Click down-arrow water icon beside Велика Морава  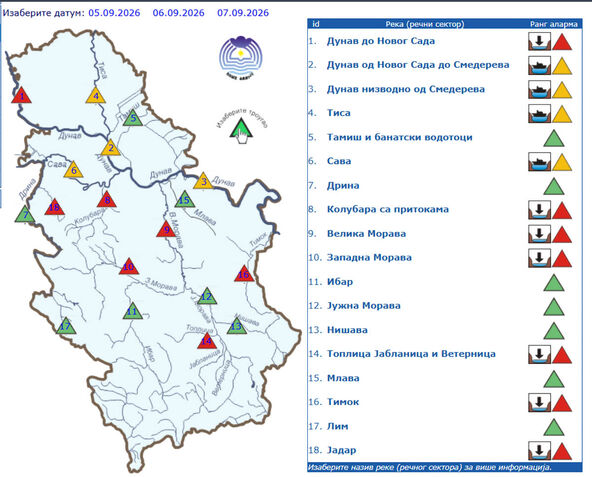tap(539, 234)
